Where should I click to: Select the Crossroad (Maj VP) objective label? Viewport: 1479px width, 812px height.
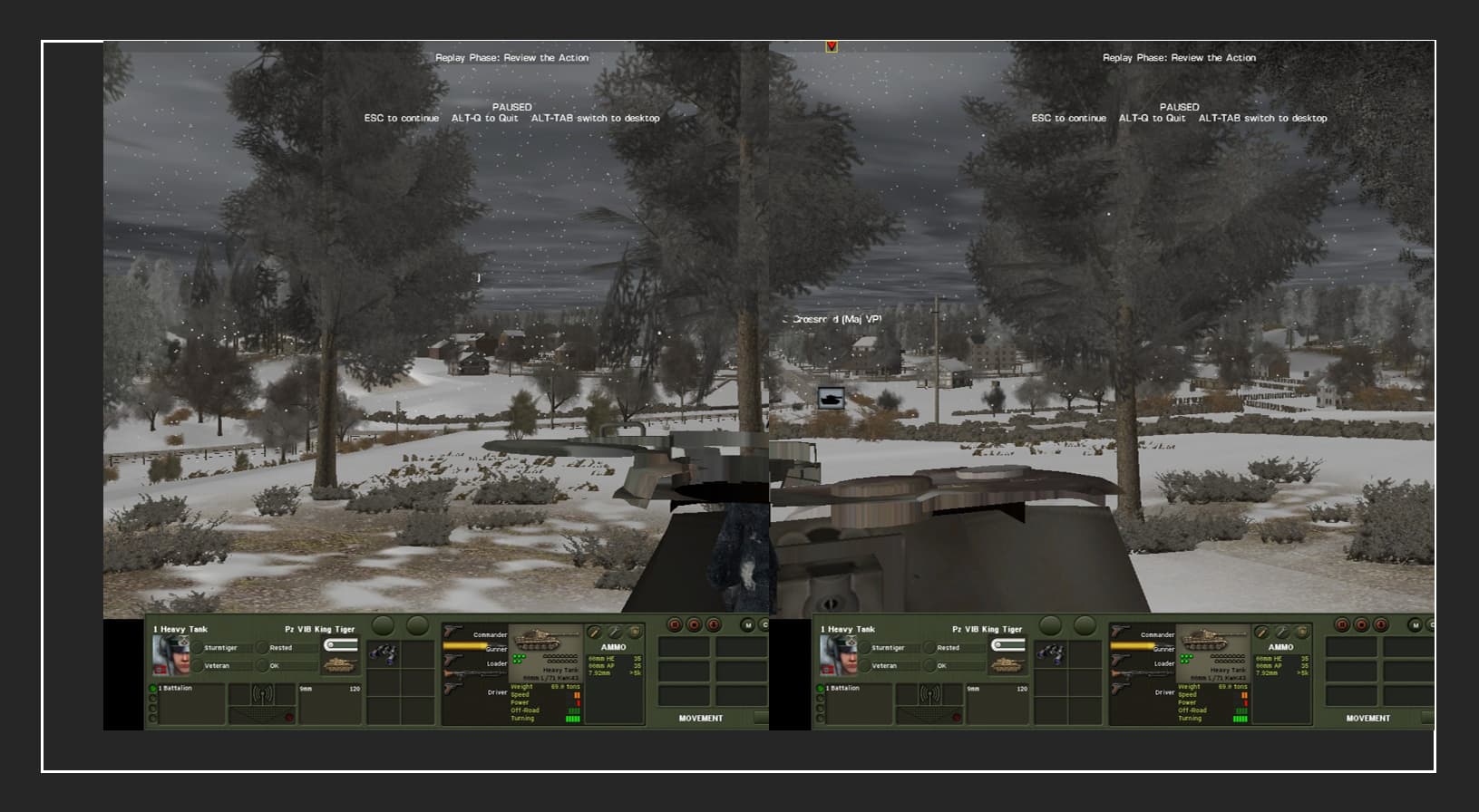tap(836, 319)
